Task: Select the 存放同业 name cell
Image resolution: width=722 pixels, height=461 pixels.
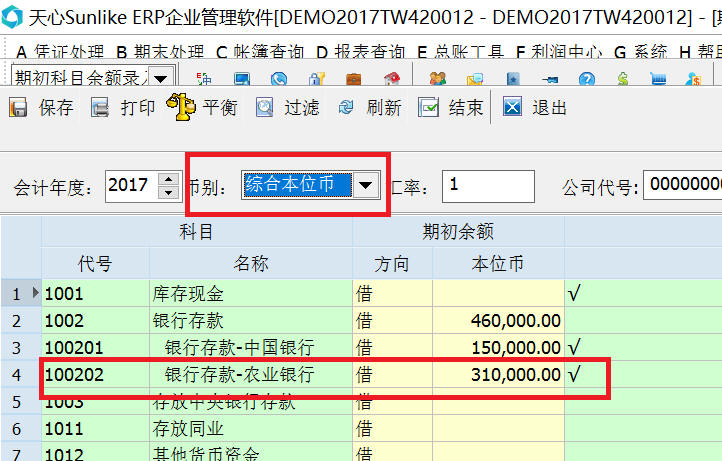Action: [251, 429]
